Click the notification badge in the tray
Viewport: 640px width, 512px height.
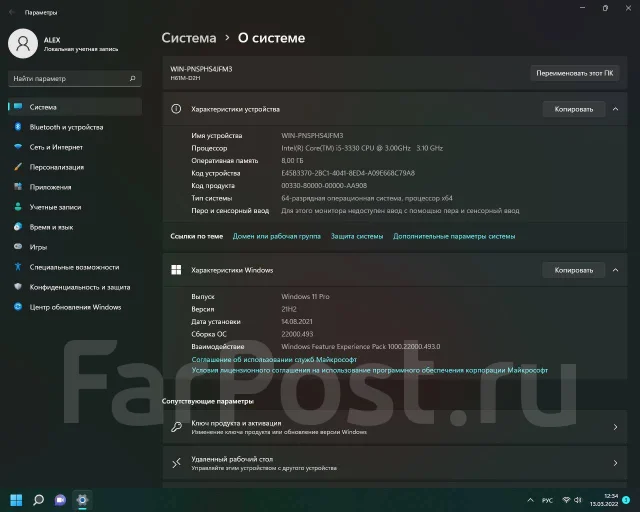[626, 500]
